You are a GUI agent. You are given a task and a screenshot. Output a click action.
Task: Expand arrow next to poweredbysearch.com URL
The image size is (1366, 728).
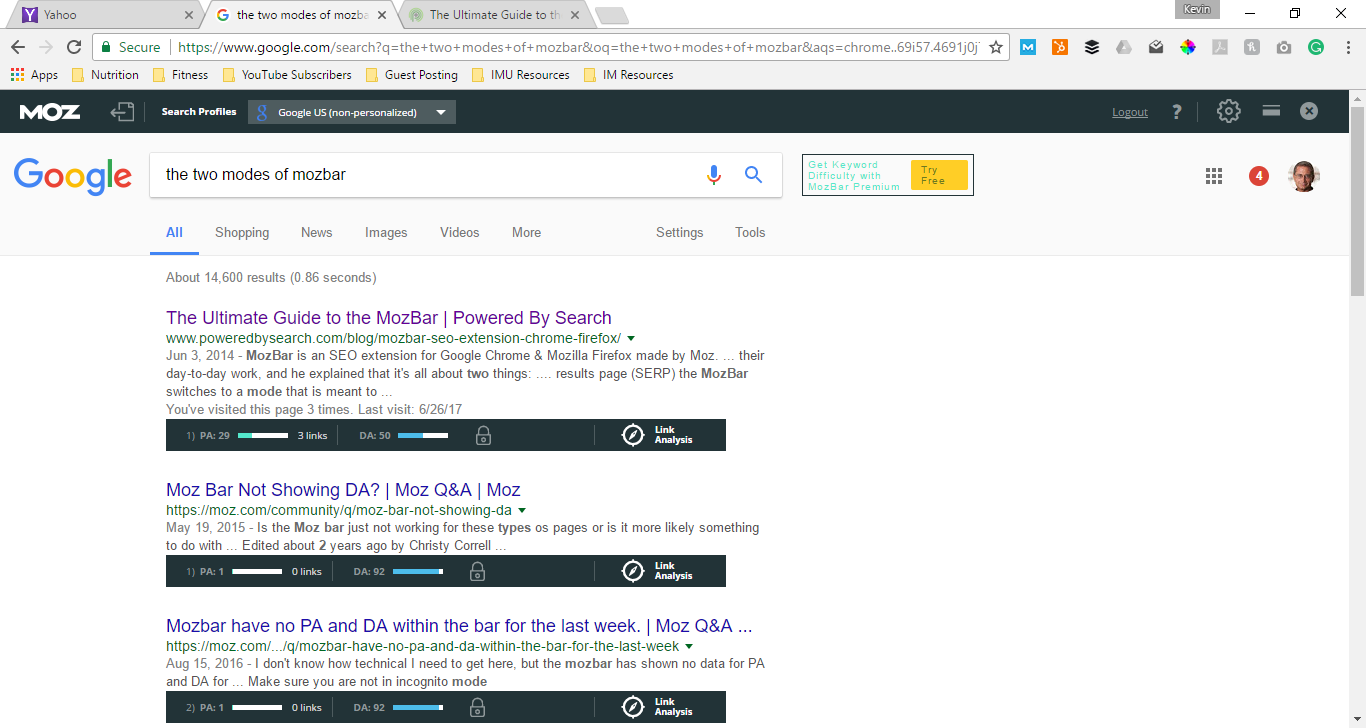pos(631,339)
